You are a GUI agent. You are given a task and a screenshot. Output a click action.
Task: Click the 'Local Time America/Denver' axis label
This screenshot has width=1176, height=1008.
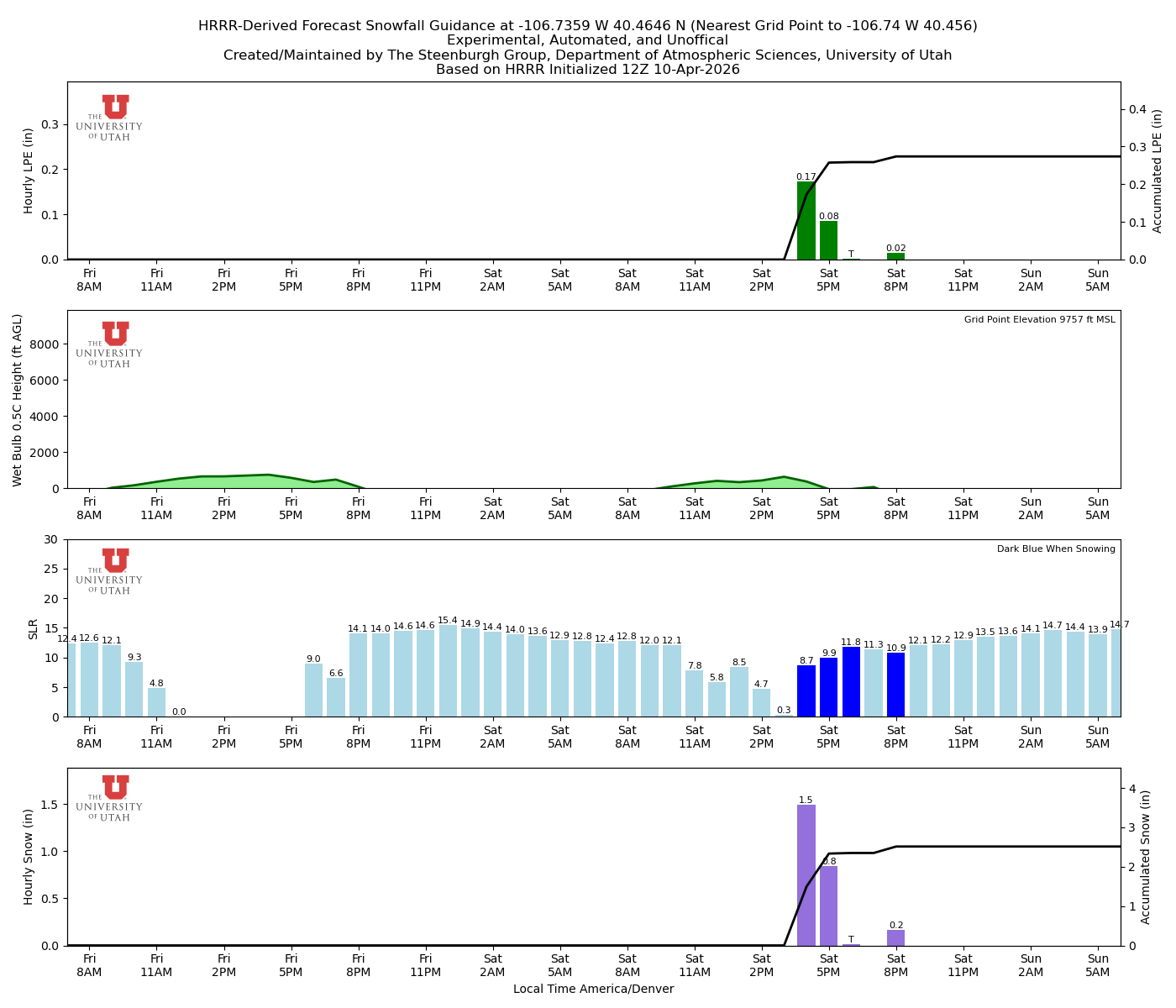click(594, 989)
